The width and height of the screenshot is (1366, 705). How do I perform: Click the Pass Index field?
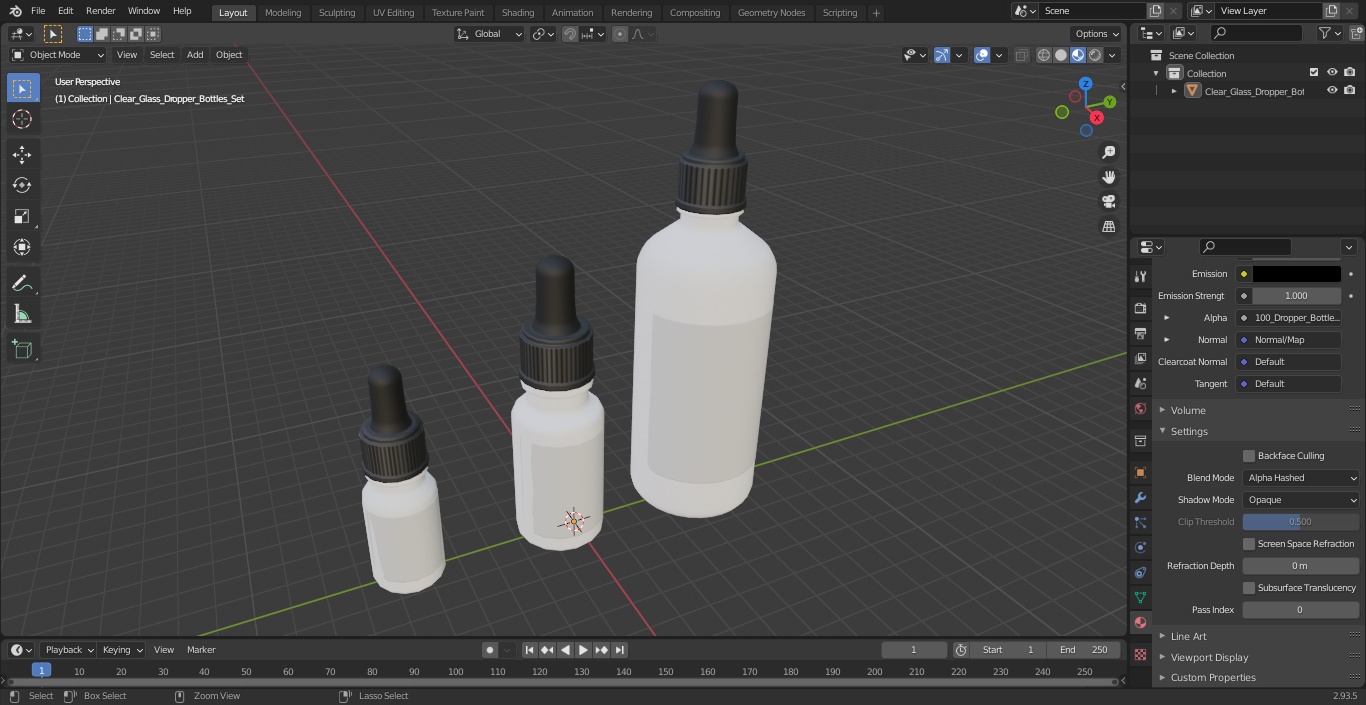point(1301,610)
